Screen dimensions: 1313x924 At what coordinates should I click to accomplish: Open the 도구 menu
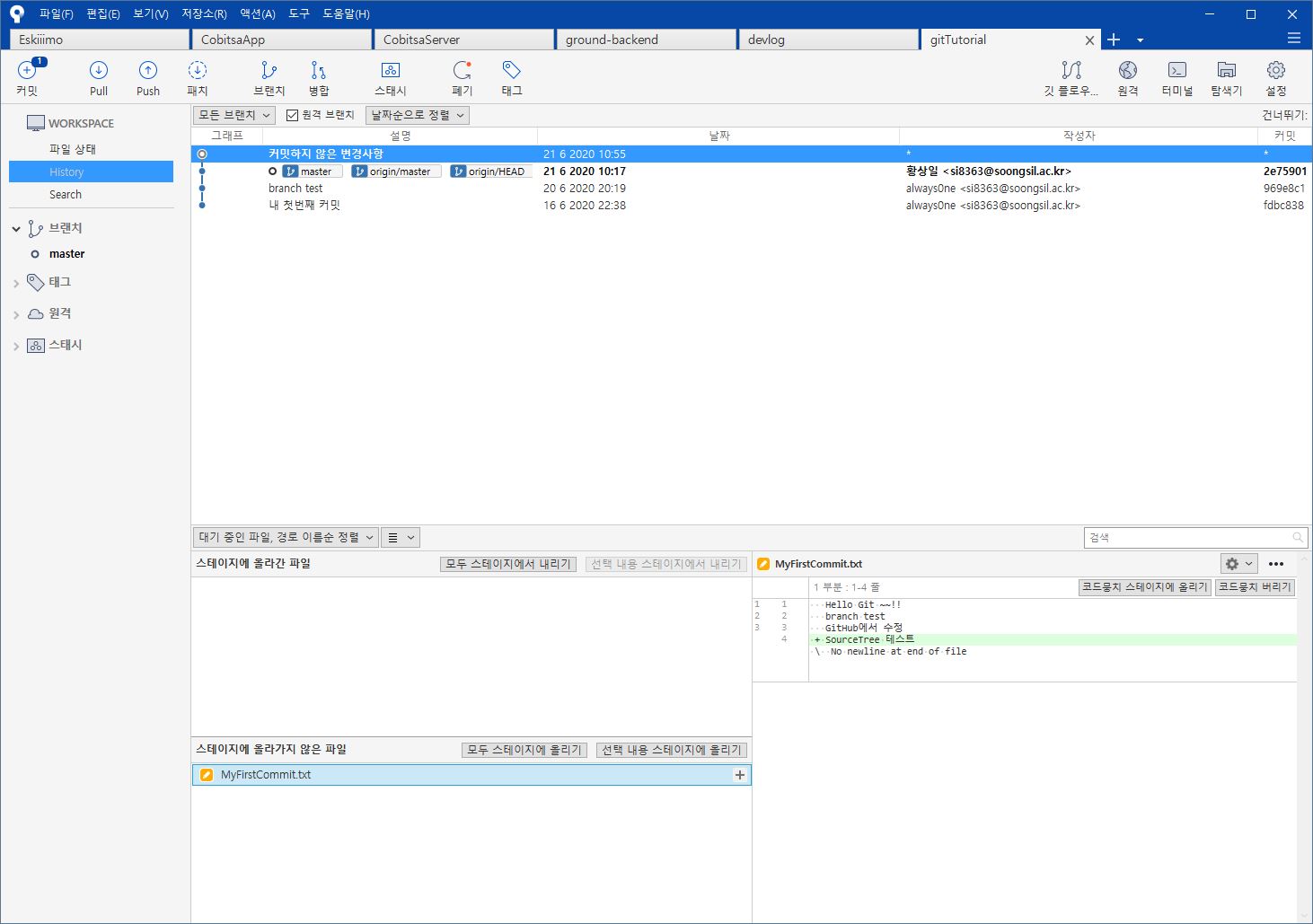[x=299, y=13]
